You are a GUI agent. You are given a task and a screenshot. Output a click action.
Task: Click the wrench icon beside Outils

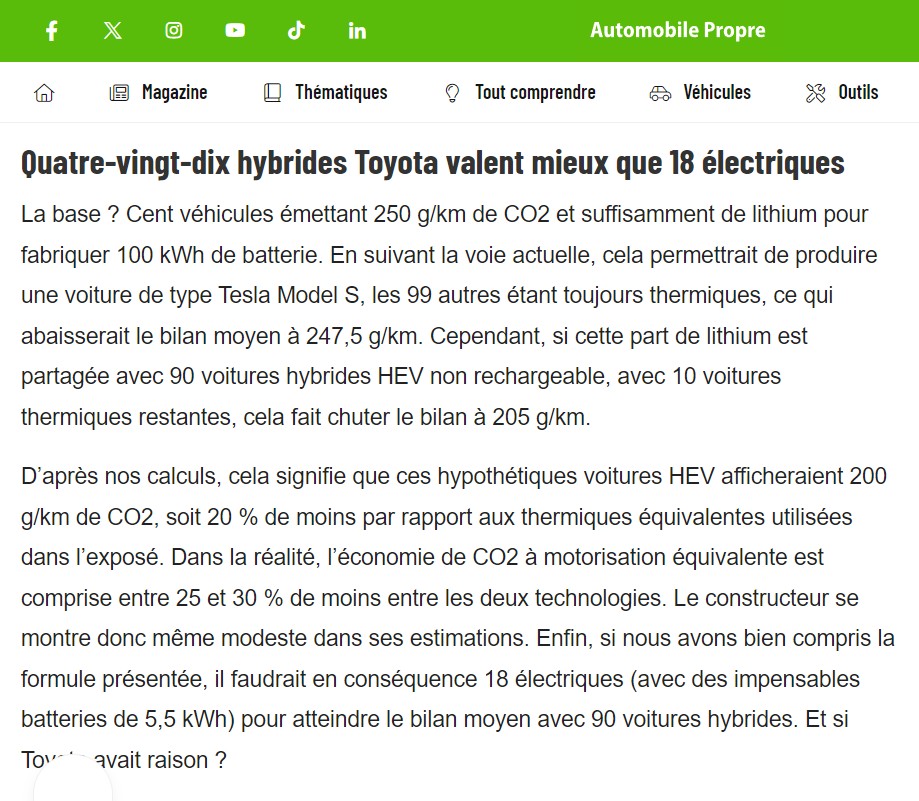tap(815, 93)
